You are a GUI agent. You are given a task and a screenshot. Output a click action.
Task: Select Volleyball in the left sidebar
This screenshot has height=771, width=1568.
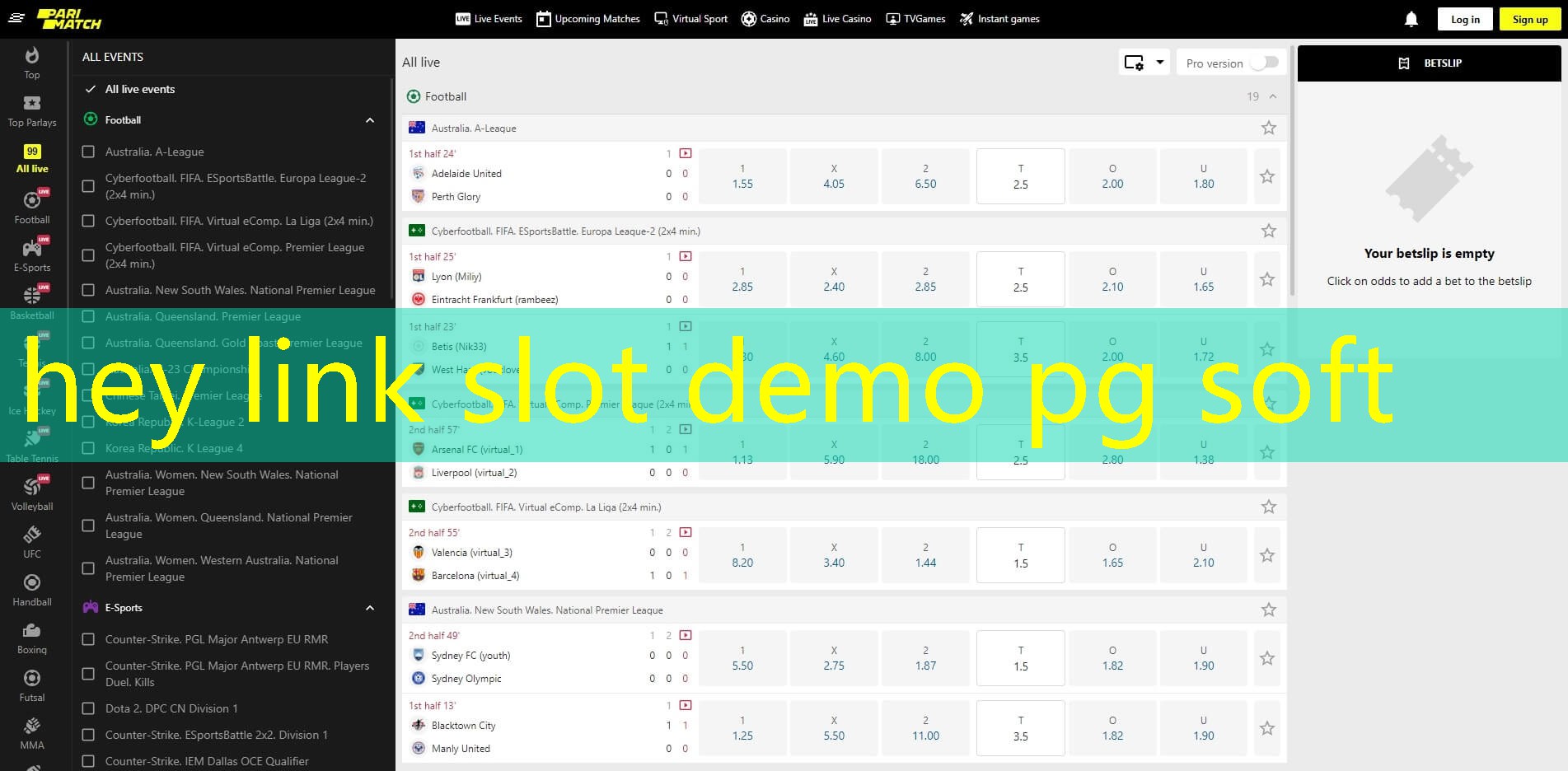[32, 491]
